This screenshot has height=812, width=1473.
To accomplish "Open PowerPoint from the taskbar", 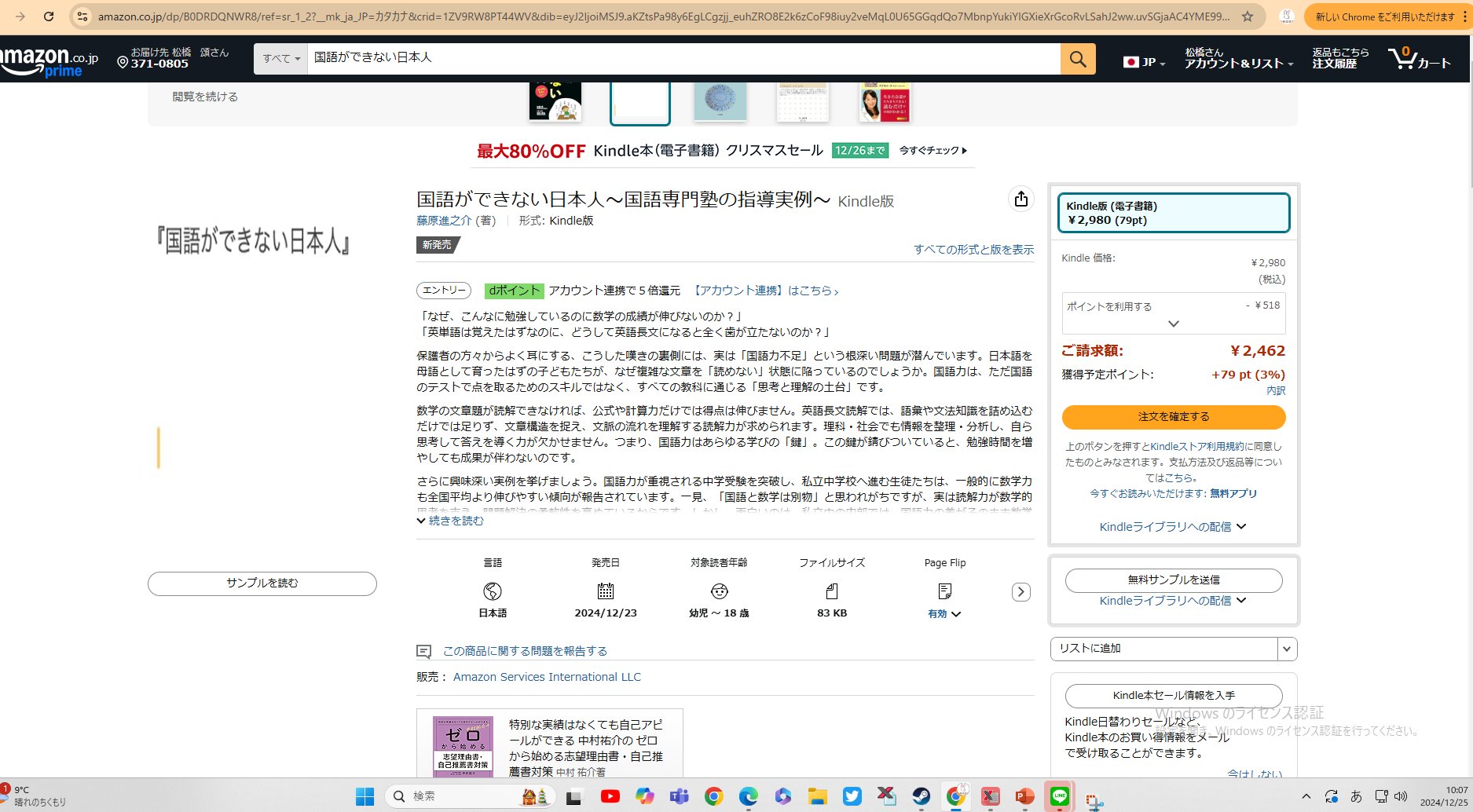I will pyautogui.click(x=1024, y=796).
